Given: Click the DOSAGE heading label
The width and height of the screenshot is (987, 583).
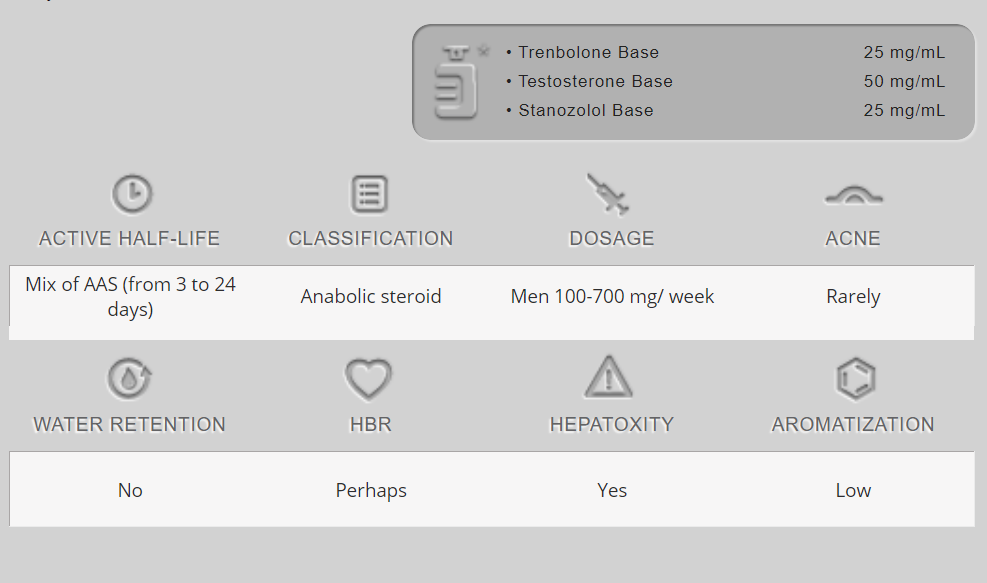Looking at the screenshot, I should (x=611, y=239).
